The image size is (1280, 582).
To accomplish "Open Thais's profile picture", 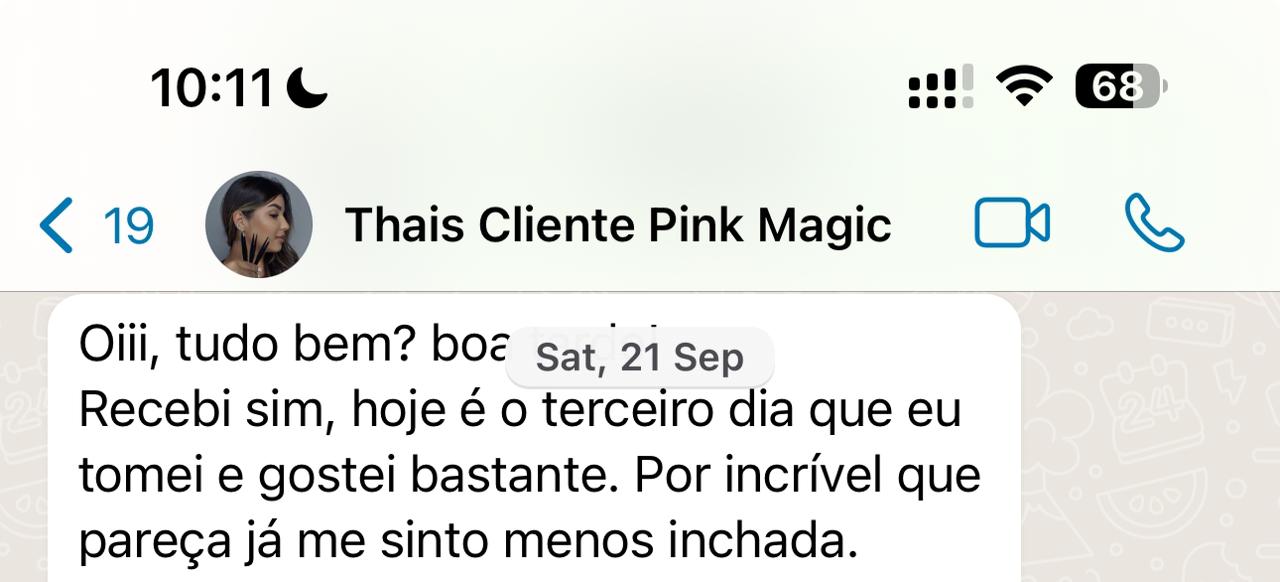I will 259,224.
